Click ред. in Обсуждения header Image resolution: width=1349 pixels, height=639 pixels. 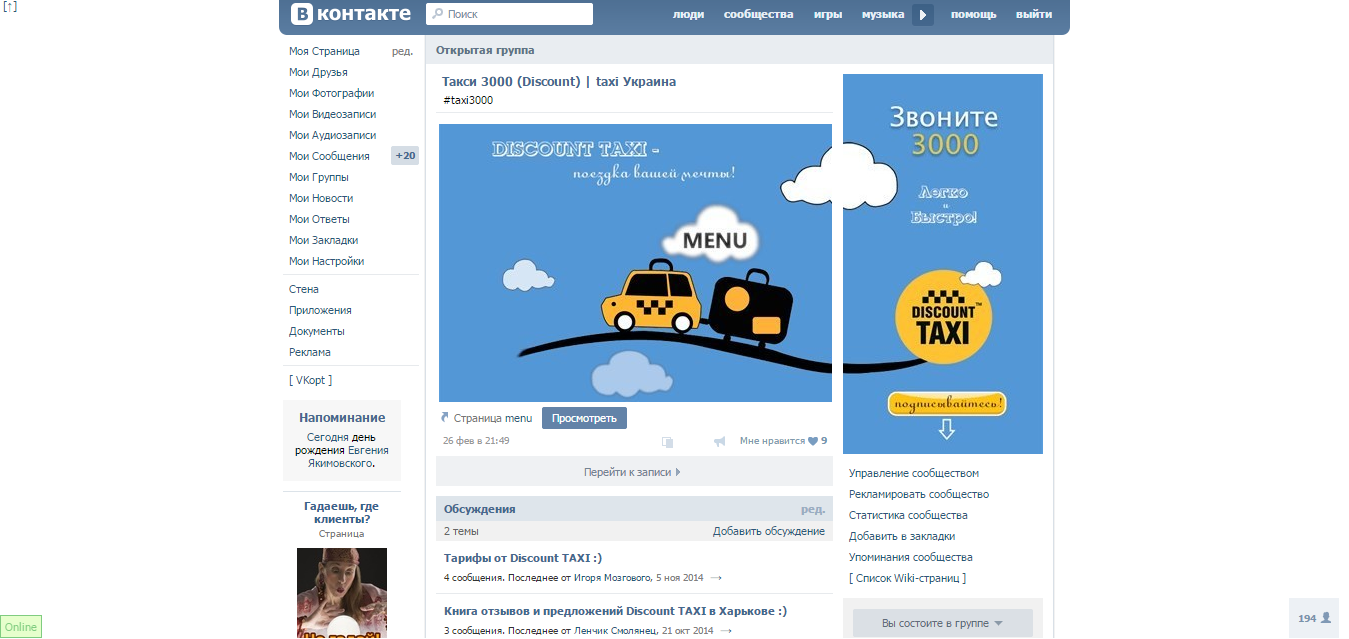[x=813, y=509]
